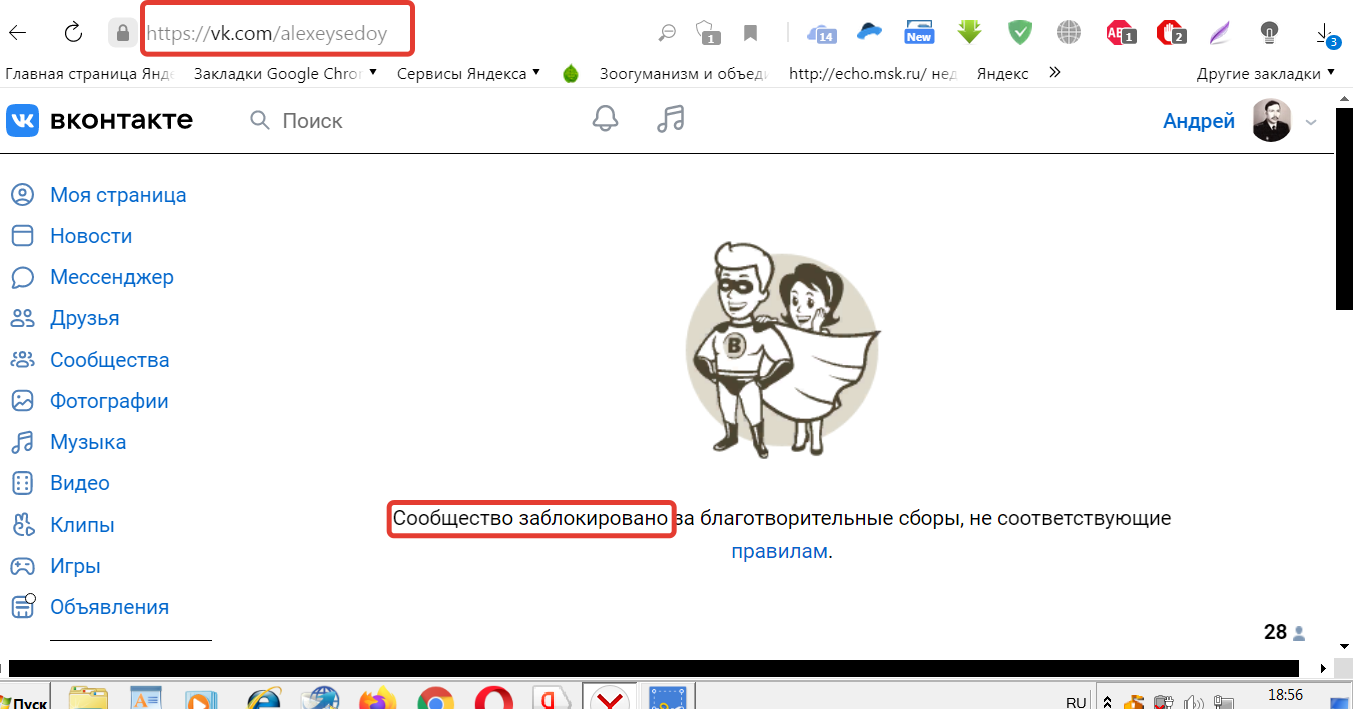This screenshot has width=1353, height=709.
Task: Go to Моя страница
Action: pyautogui.click(x=117, y=195)
